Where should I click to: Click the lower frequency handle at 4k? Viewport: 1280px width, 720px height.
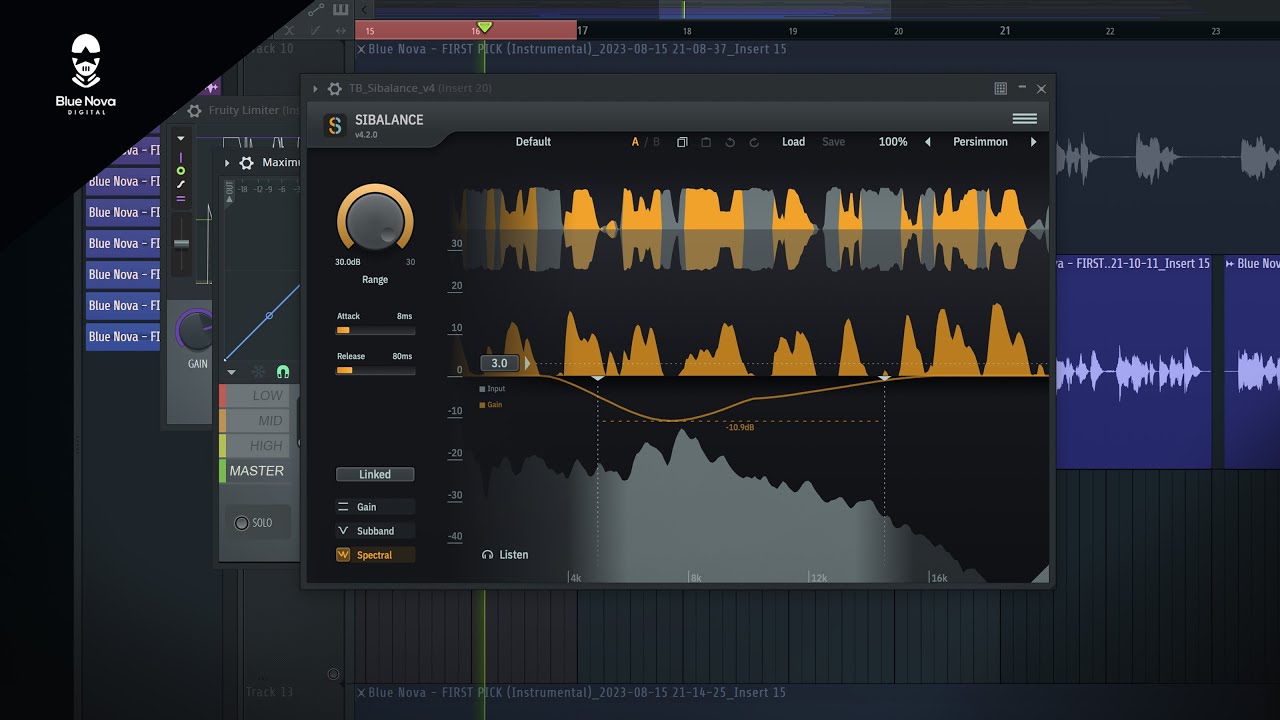pyautogui.click(x=598, y=377)
